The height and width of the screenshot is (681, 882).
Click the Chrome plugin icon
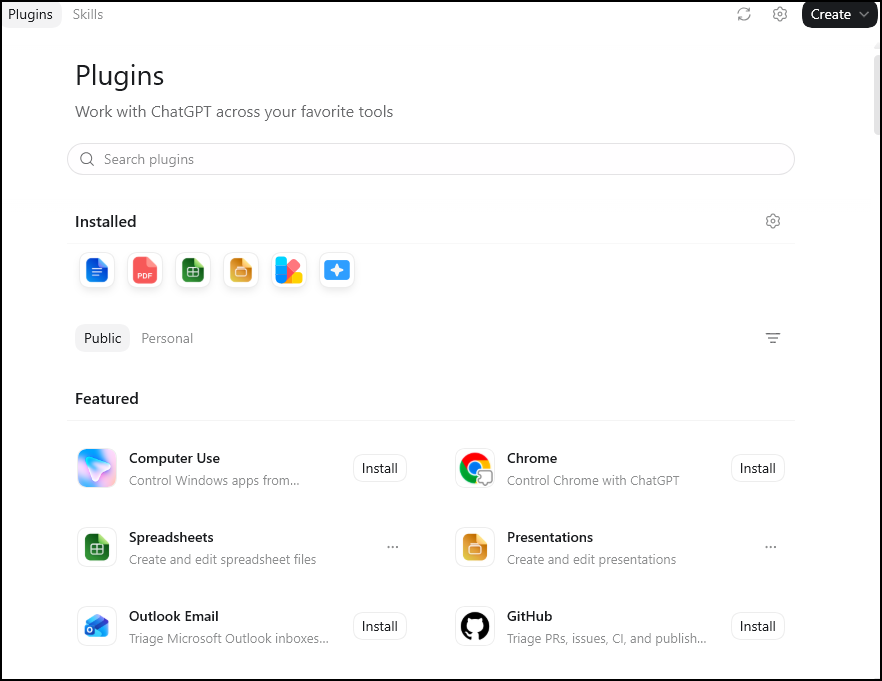tap(475, 468)
